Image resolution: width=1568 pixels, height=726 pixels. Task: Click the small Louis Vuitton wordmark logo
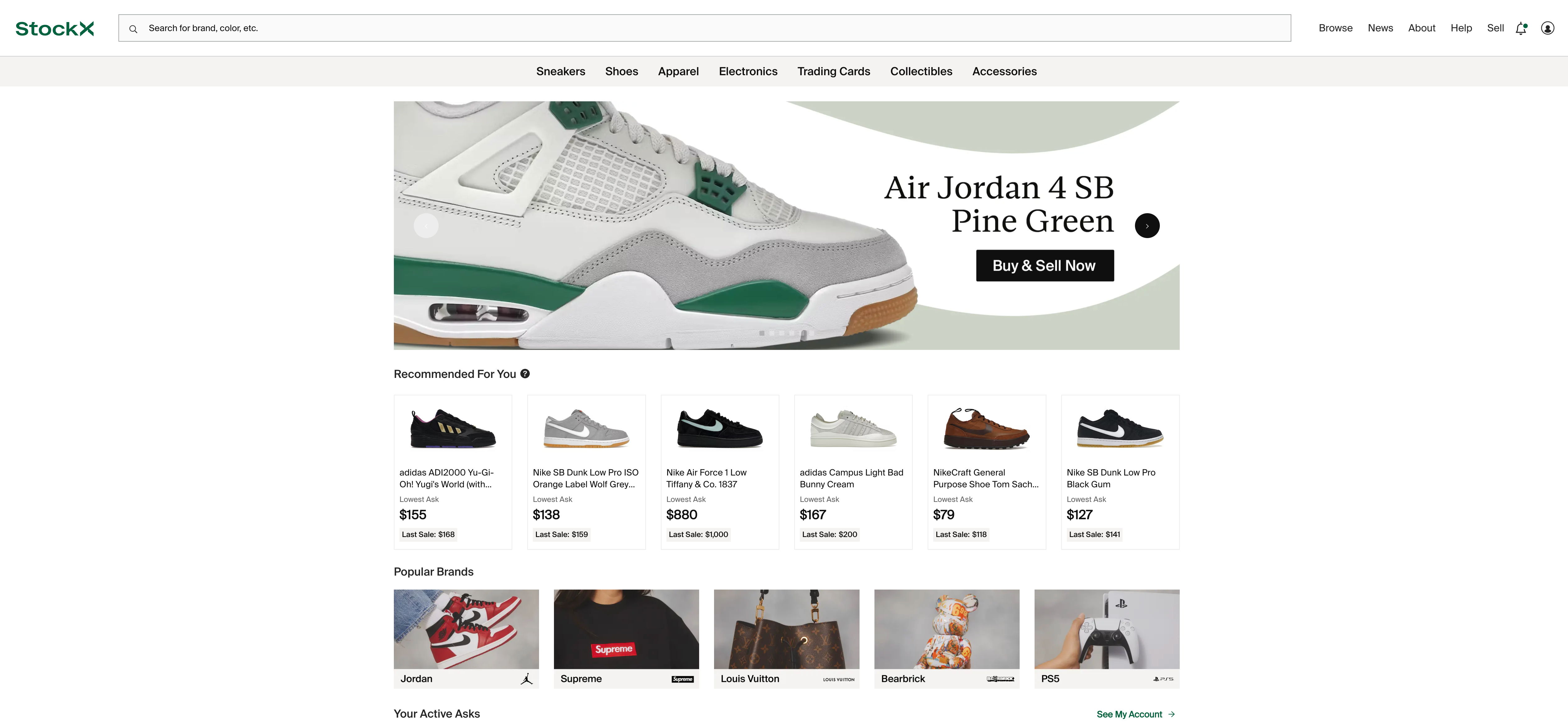[839, 679]
